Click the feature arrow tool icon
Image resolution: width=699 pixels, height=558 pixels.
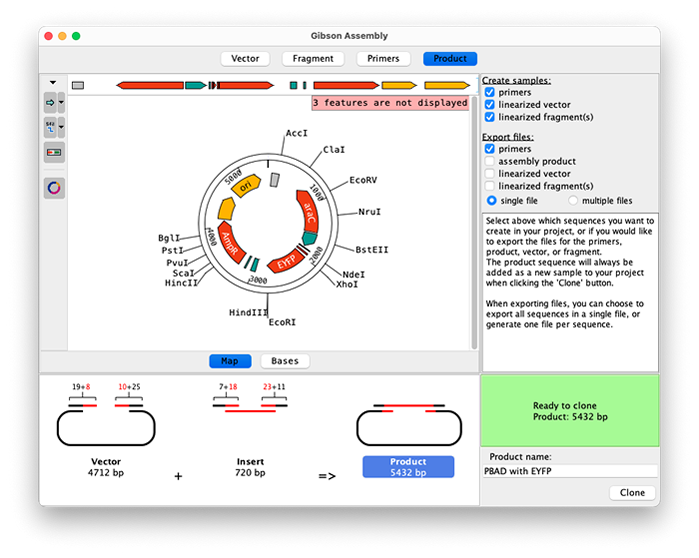[x=51, y=102]
